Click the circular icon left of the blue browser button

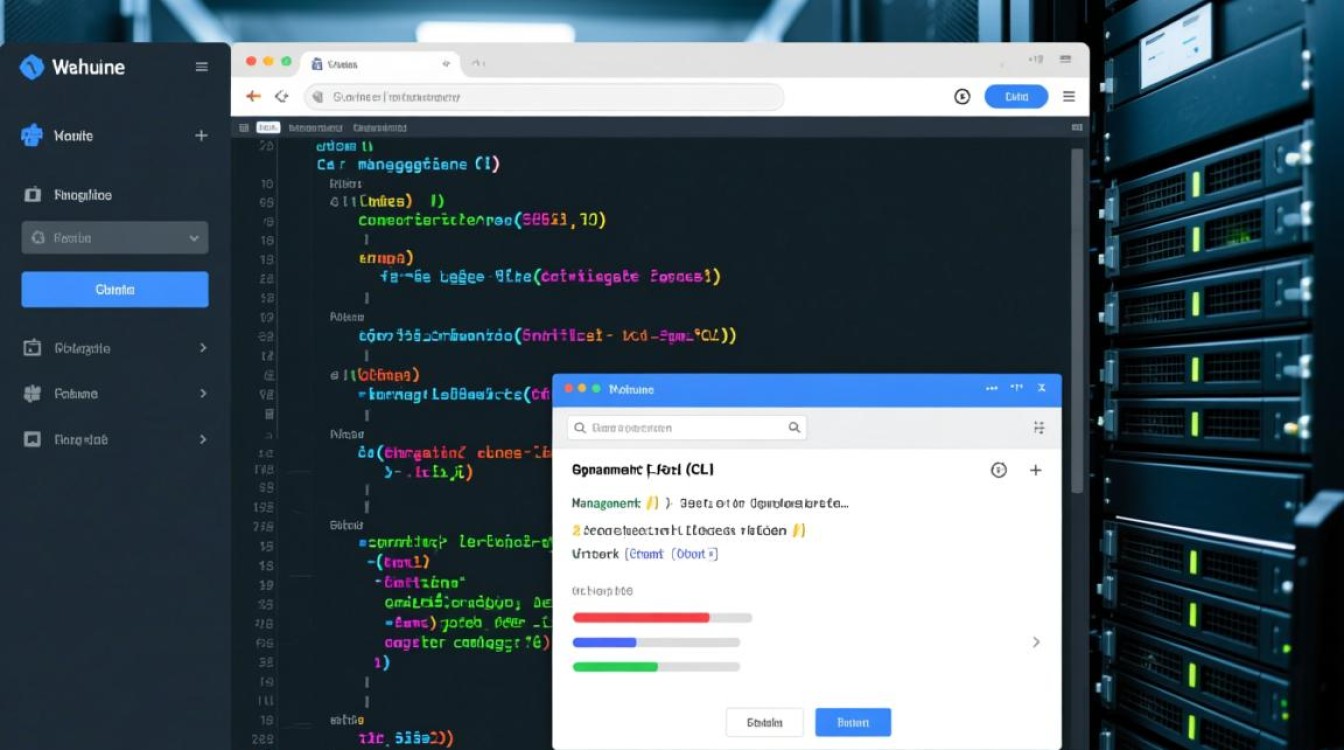pyautogui.click(x=962, y=97)
